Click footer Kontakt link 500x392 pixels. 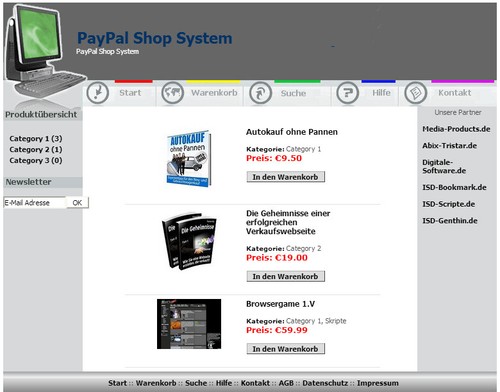[x=255, y=383]
